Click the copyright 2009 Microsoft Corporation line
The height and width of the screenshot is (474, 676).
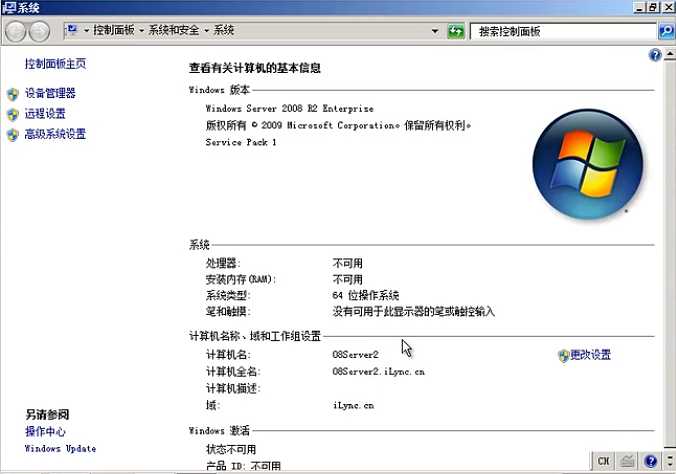[x=338, y=126]
